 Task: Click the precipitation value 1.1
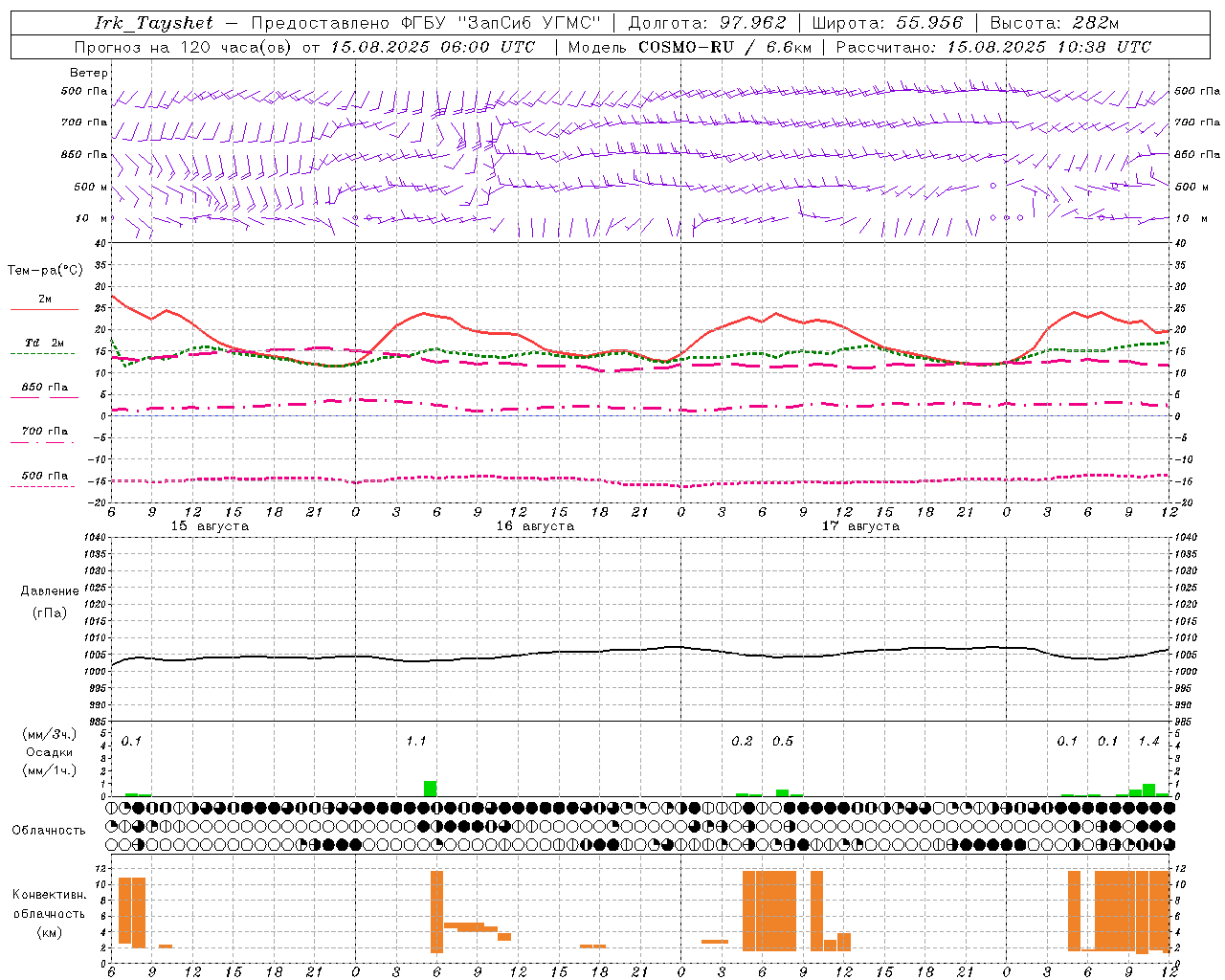416,742
